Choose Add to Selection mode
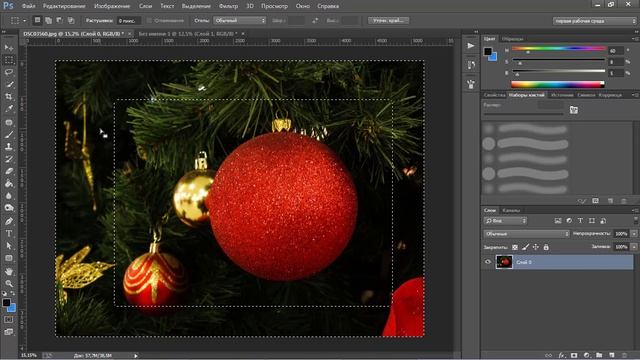The width and height of the screenshot is (640, 360). click(x=48, y=20)
